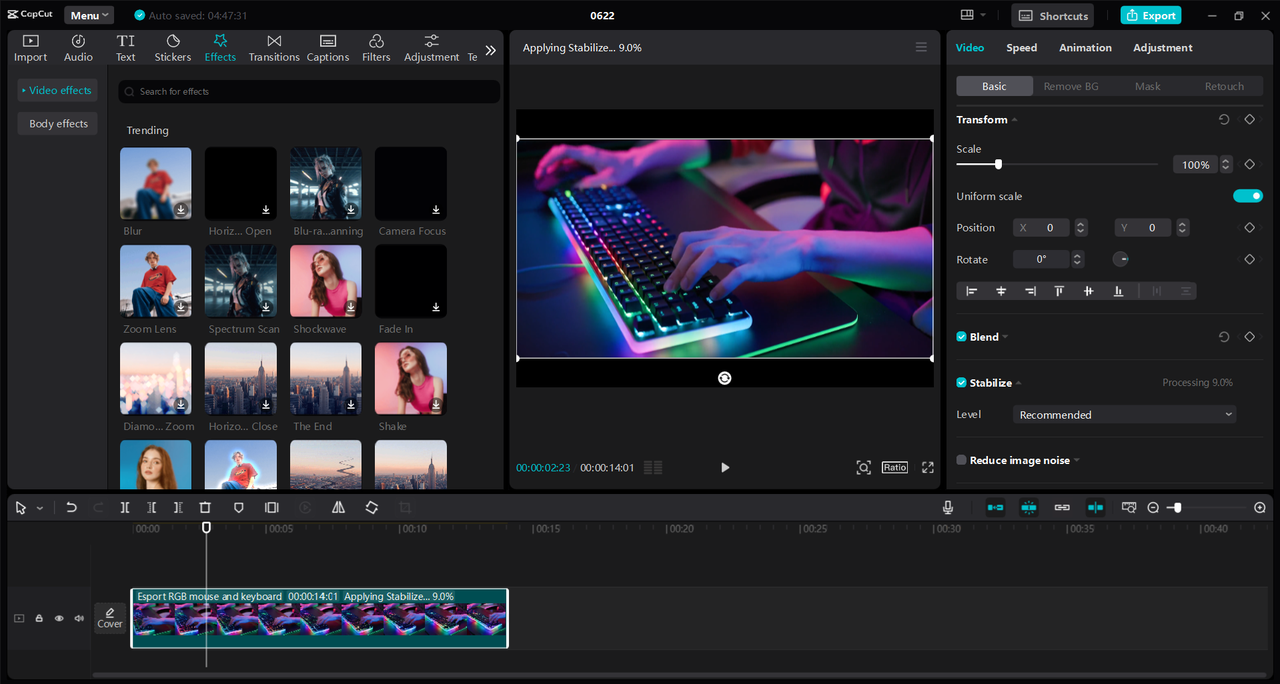The image size is (1280, 684).
Task: Toggle clip linkage chain icon
Action: (x=1062, y=508)
